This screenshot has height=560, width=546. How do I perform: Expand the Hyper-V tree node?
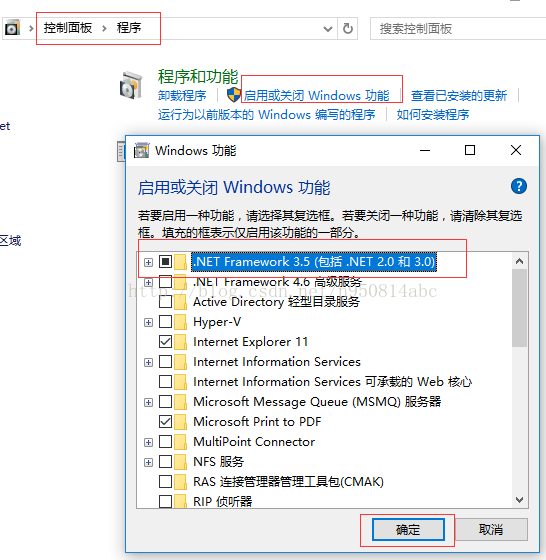tap(148, 322)
